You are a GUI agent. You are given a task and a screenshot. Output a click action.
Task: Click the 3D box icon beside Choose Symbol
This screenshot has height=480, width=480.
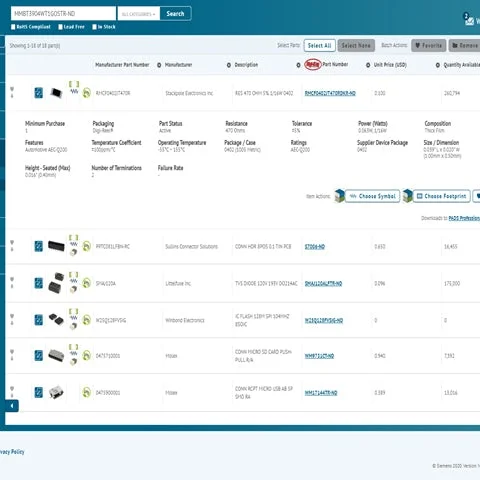click(339, 196)
